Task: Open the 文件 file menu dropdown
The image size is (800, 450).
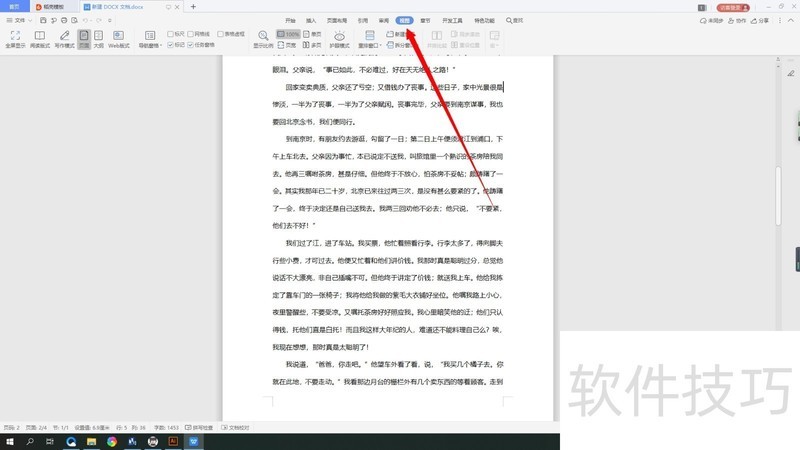Action: click(19, 20)
